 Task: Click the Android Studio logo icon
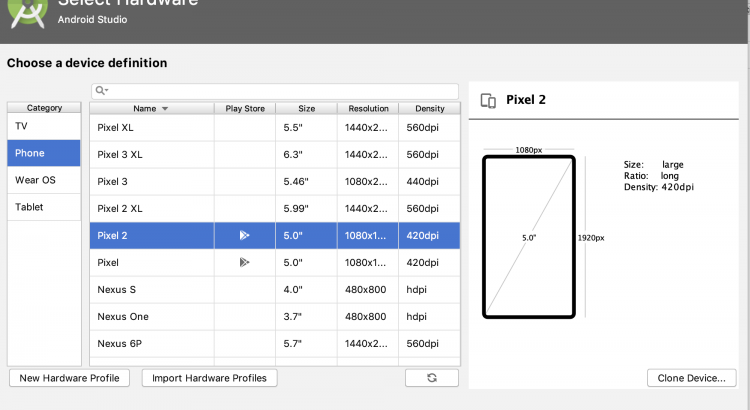click(26, 12)
